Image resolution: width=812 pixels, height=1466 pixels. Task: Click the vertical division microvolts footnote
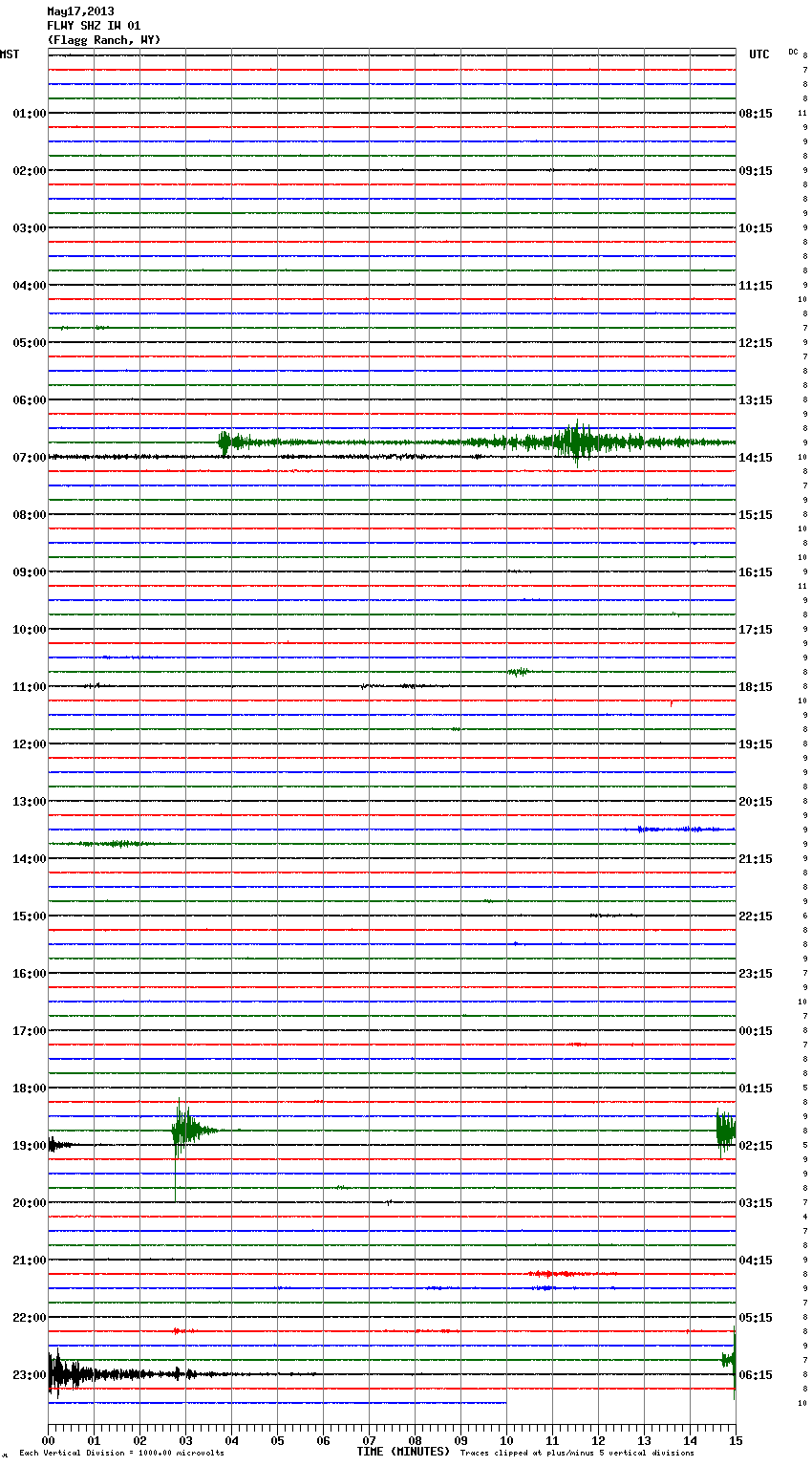[121, 1454]
